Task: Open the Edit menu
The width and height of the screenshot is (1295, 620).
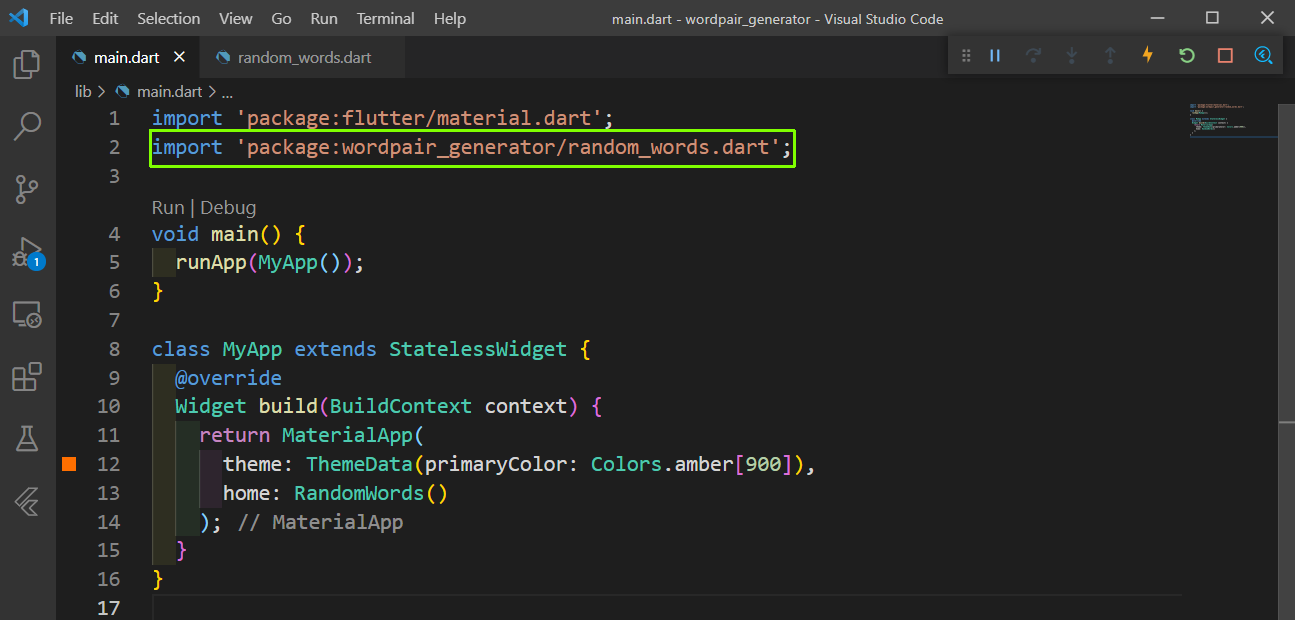Action: point(105,18)
